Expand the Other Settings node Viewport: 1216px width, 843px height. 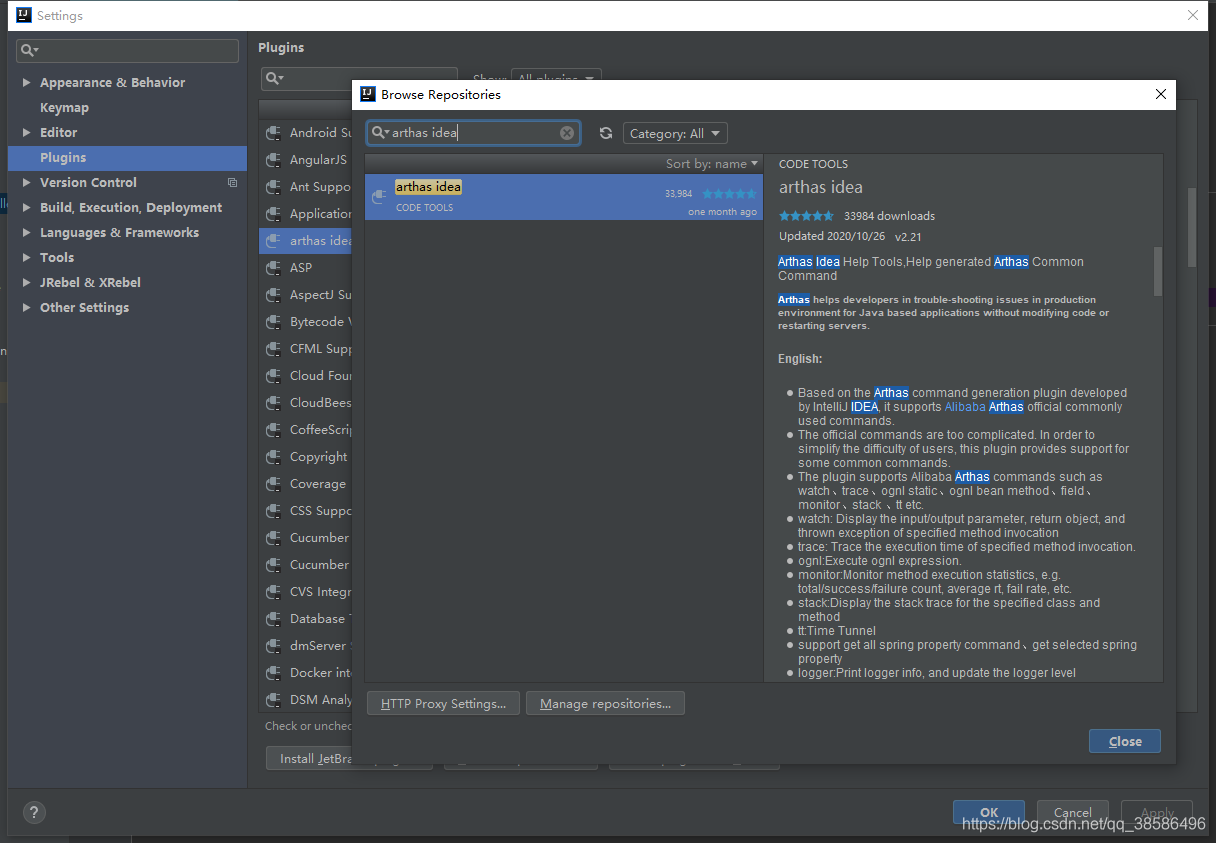[x=26, y=308]
